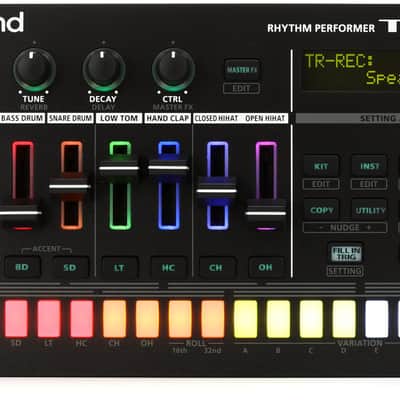Click the RHYTHM PERFORMER title text
This screenshot has height=400, width=400.
(x=321, y=28)
